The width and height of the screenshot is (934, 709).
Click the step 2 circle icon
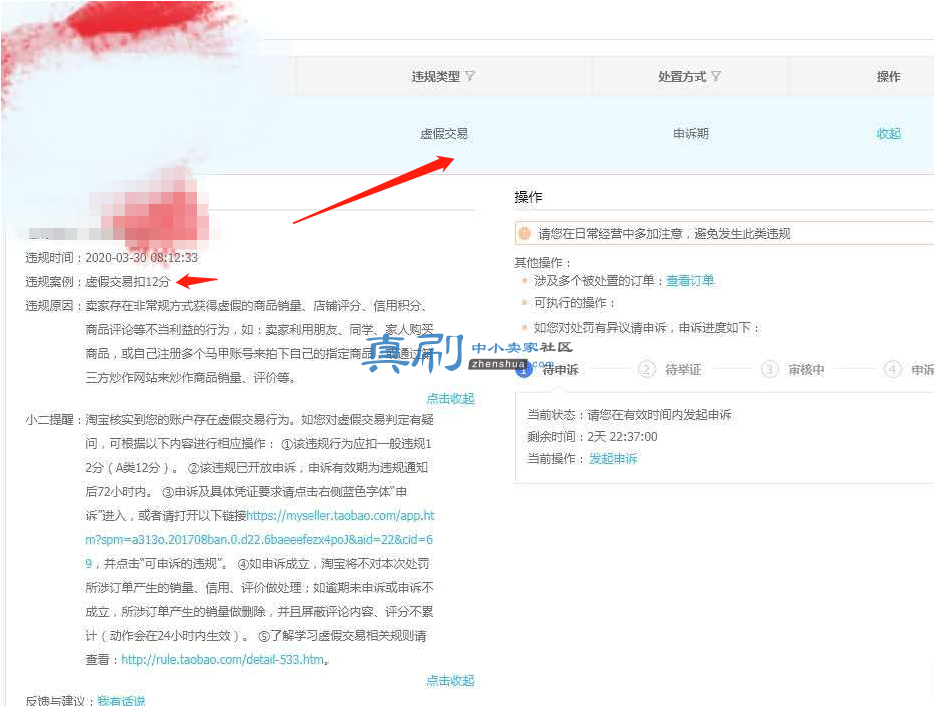pos(647,370)
